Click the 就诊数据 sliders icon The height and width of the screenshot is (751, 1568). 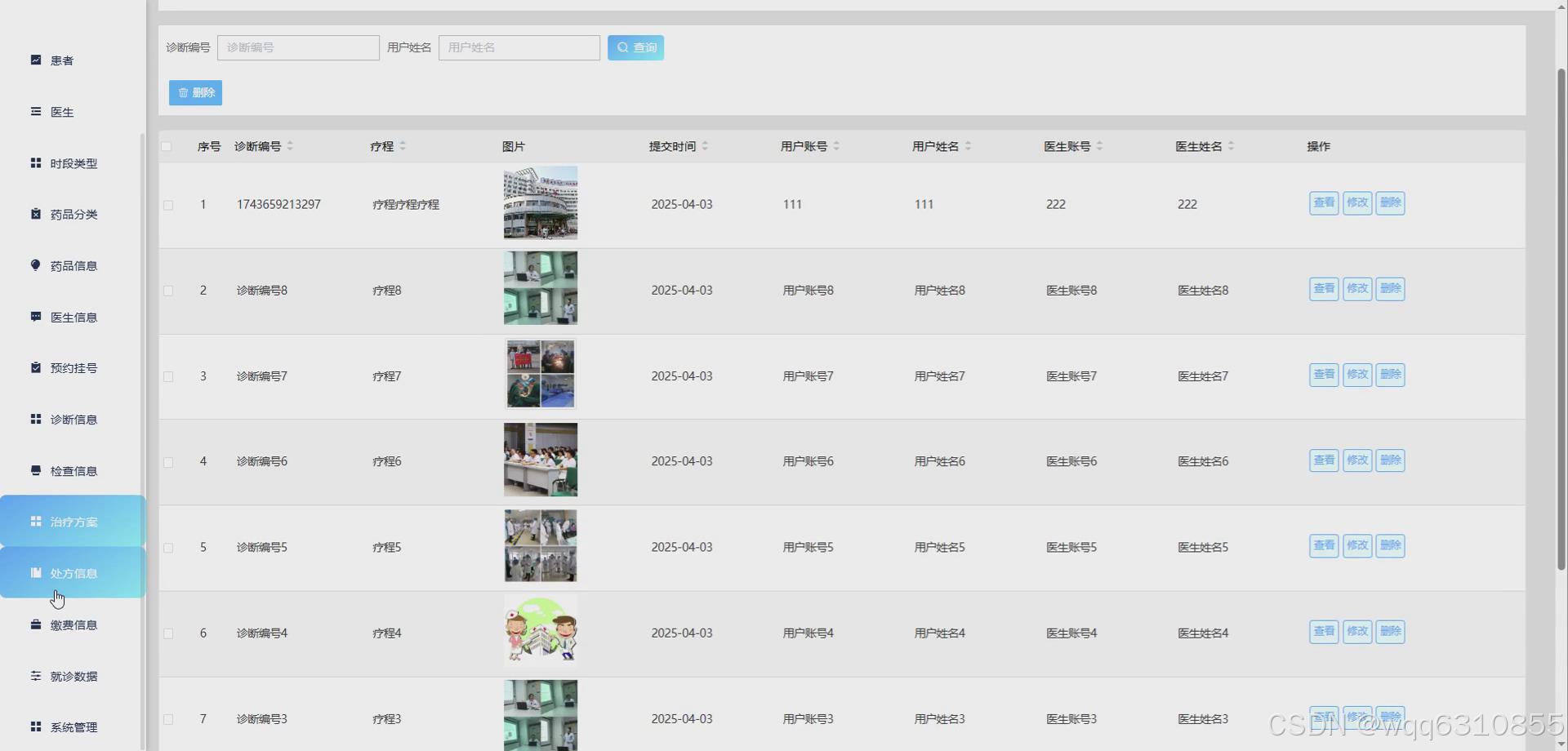tap(36, 675)
